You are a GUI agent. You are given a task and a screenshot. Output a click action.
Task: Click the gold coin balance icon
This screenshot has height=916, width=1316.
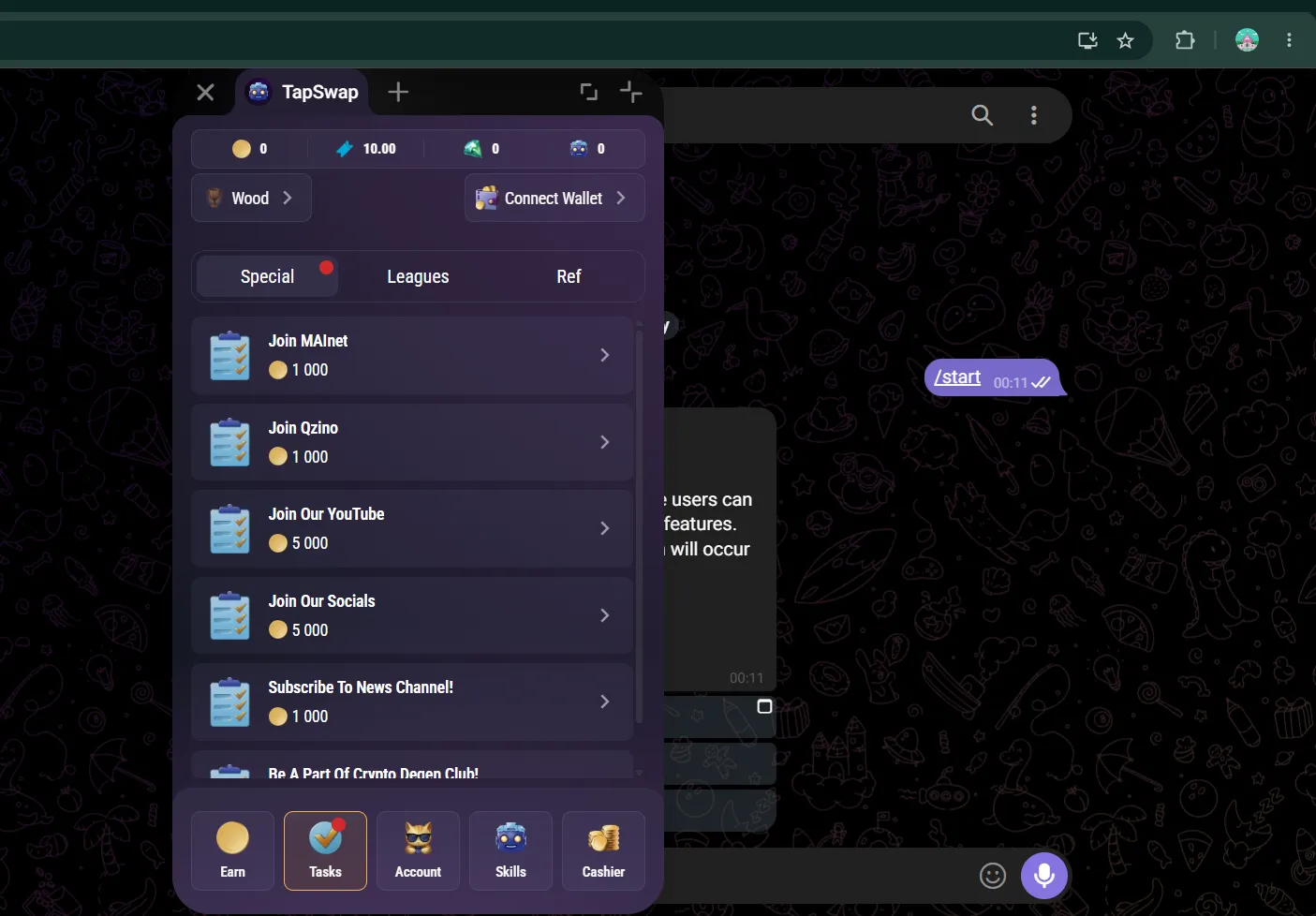pyautogui.click(x=242, y=149)
